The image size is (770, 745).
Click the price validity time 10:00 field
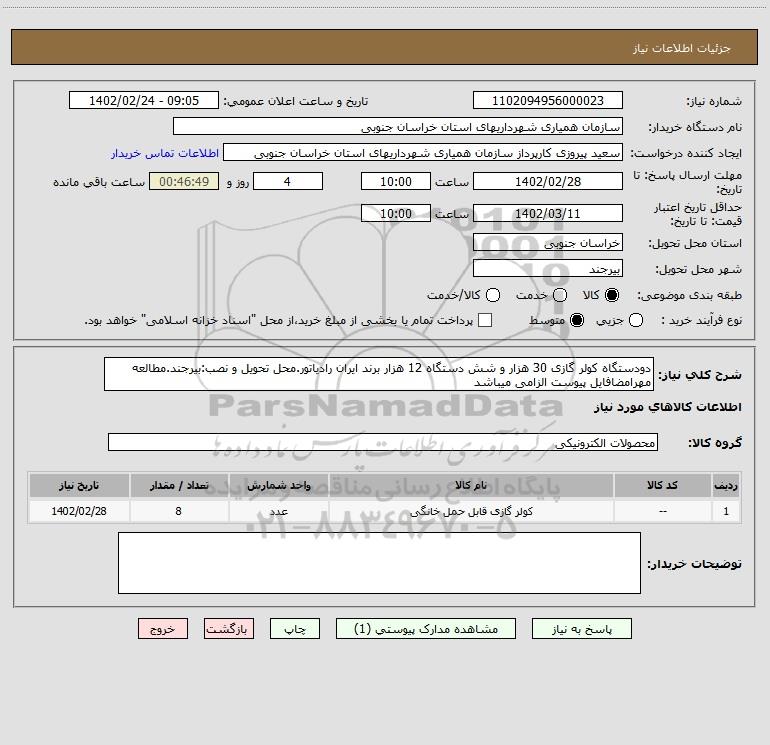tap(396, 213)
